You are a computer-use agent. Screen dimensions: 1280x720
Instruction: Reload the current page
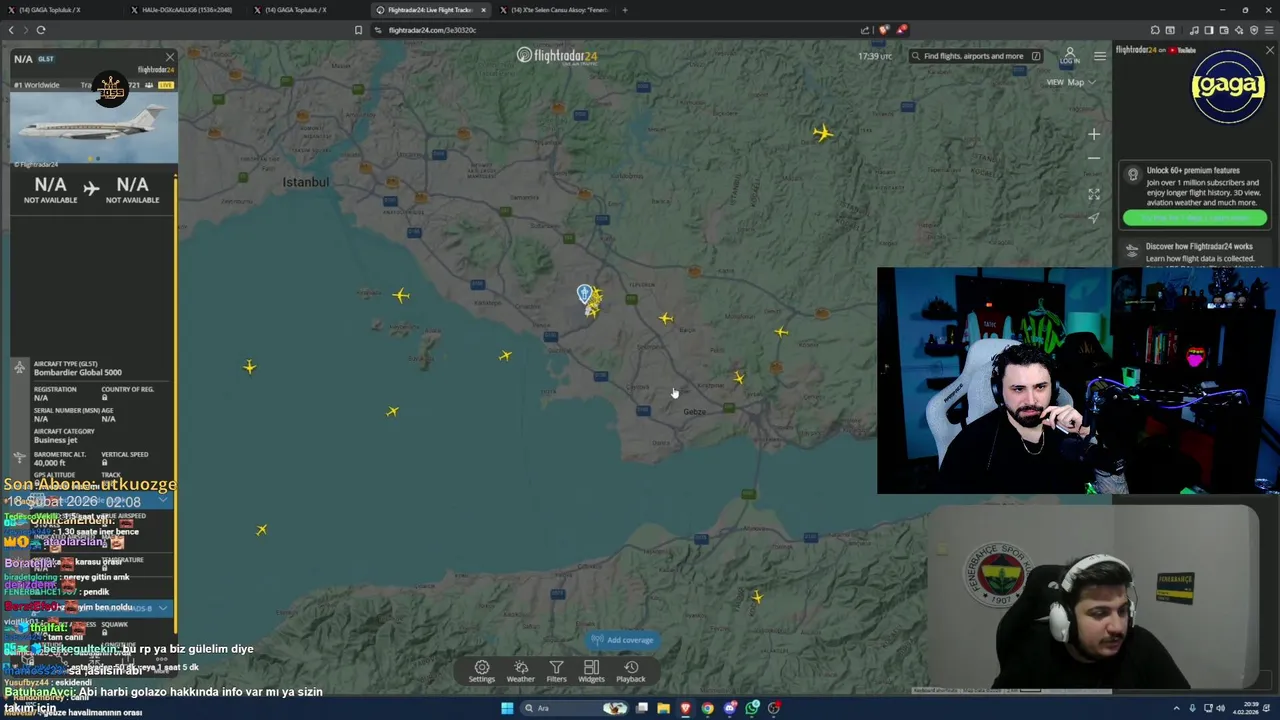click(41, 30)
